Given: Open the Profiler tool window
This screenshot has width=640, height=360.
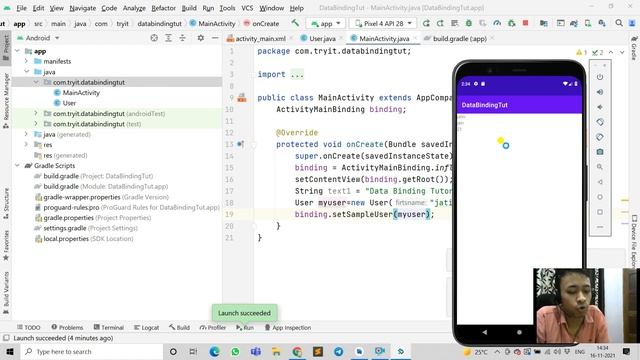Looking at the screenshot, I should tap(213, 327).
